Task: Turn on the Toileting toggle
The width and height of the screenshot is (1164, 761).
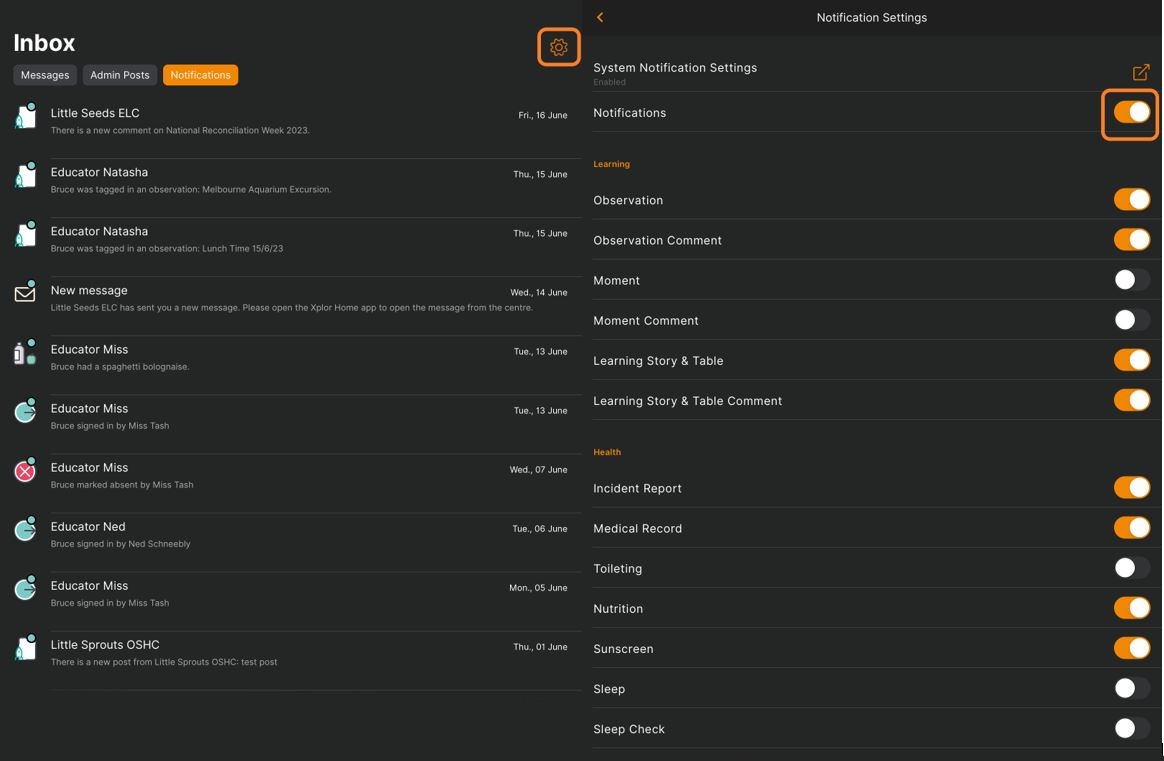Action: tap(1131, 568)
